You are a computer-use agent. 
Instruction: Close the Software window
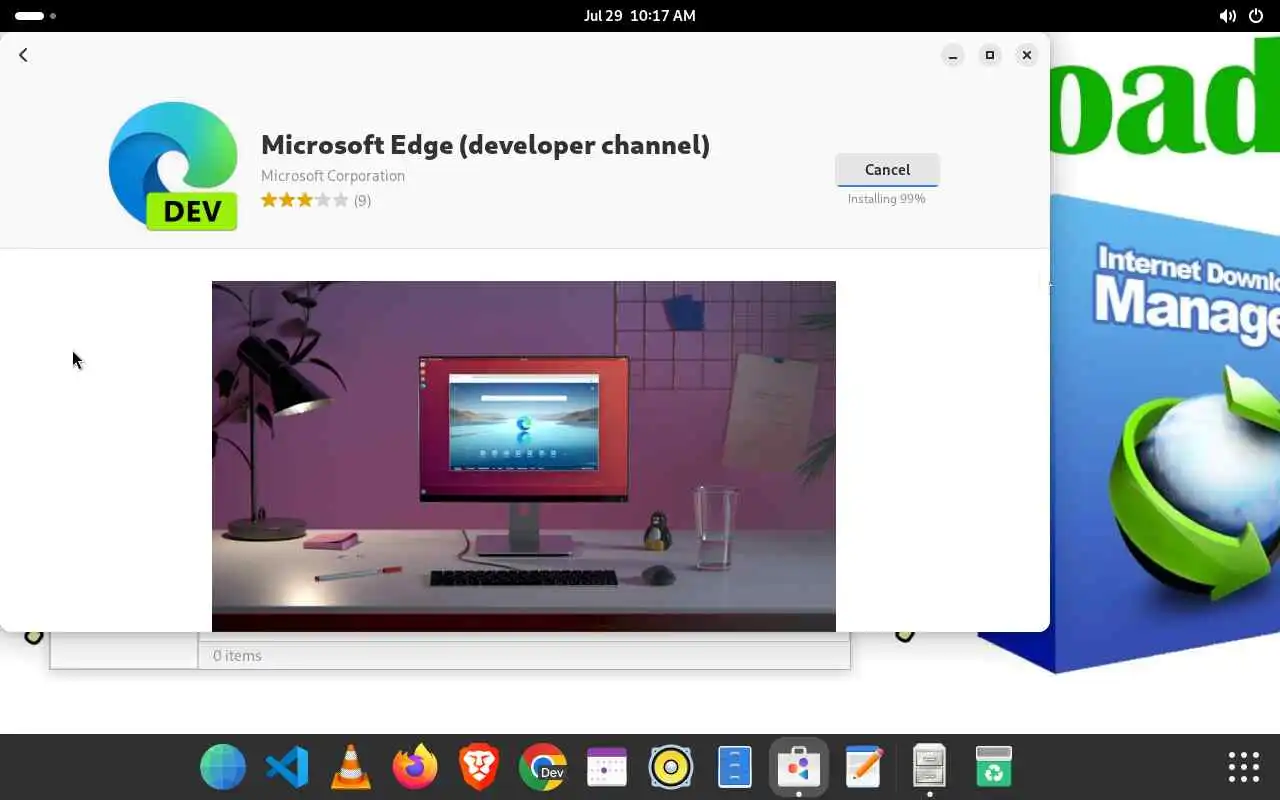[x=1027, y=55]
